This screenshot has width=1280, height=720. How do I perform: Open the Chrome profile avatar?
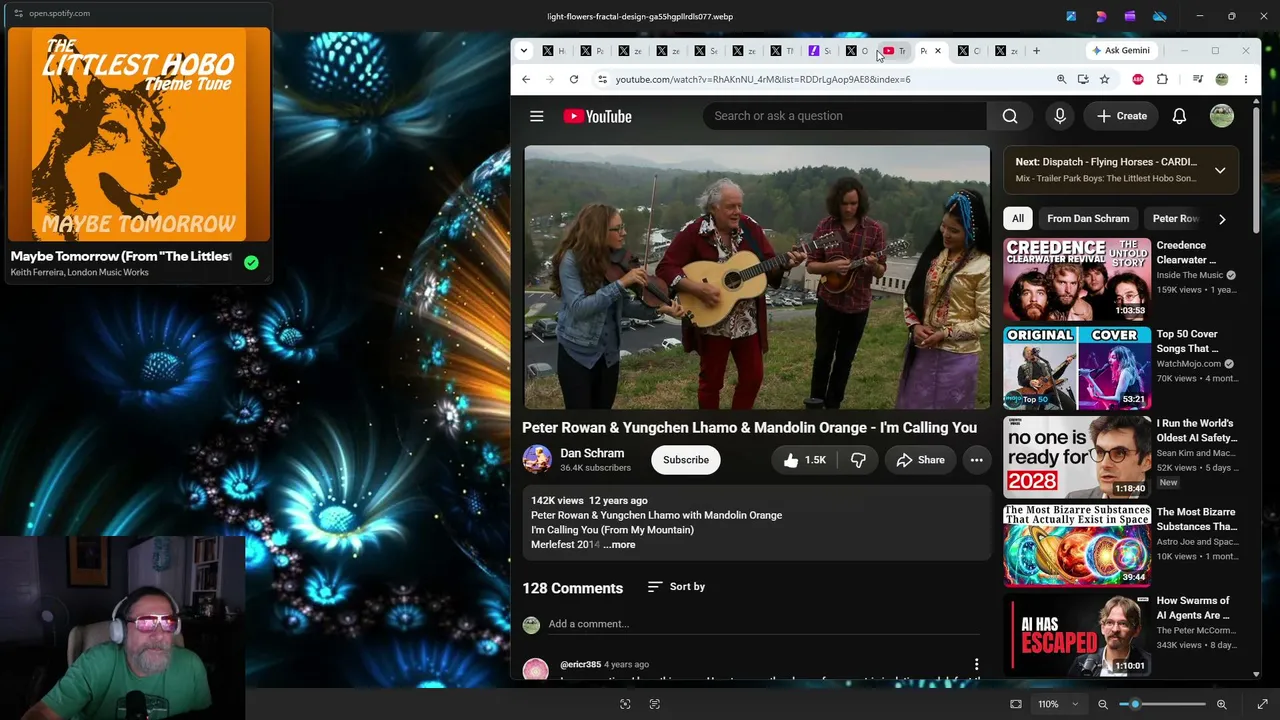pos(1222,79)
